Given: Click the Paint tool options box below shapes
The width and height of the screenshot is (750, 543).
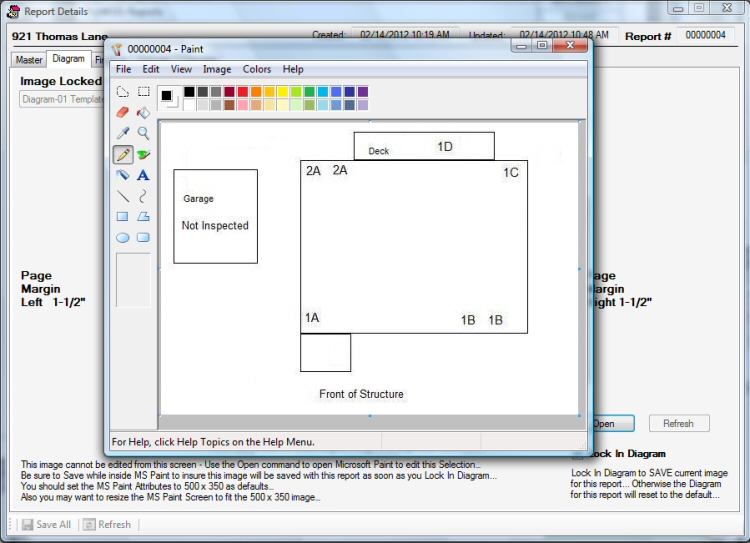Looking at the screenshot, I should 133,280.
